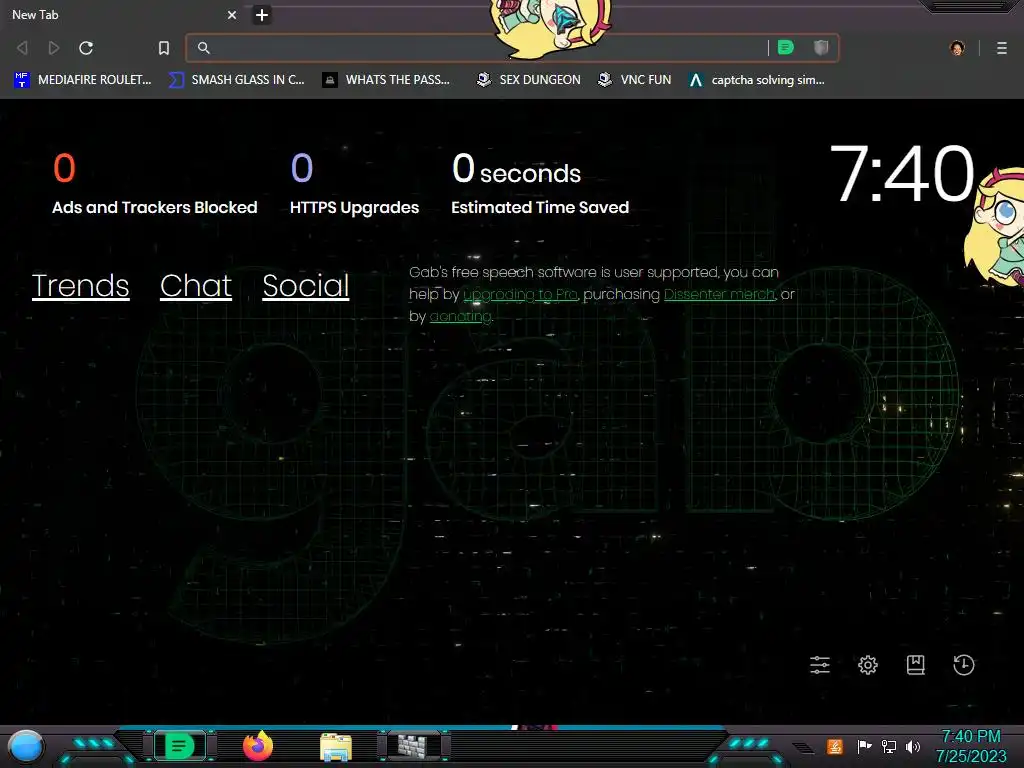Image resolution: width=1024 pixels, height=768 pixels.
Task: Open the Start orb button
Action: tap(26, 747)
